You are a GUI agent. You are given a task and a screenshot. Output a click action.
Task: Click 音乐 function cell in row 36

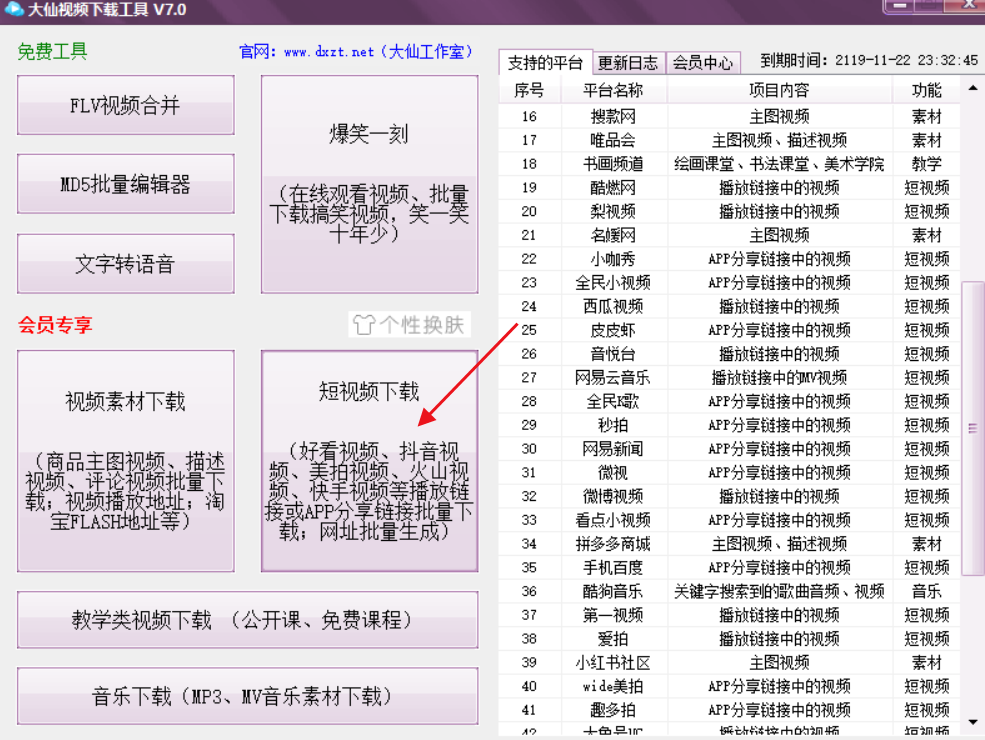pos(927,591)
